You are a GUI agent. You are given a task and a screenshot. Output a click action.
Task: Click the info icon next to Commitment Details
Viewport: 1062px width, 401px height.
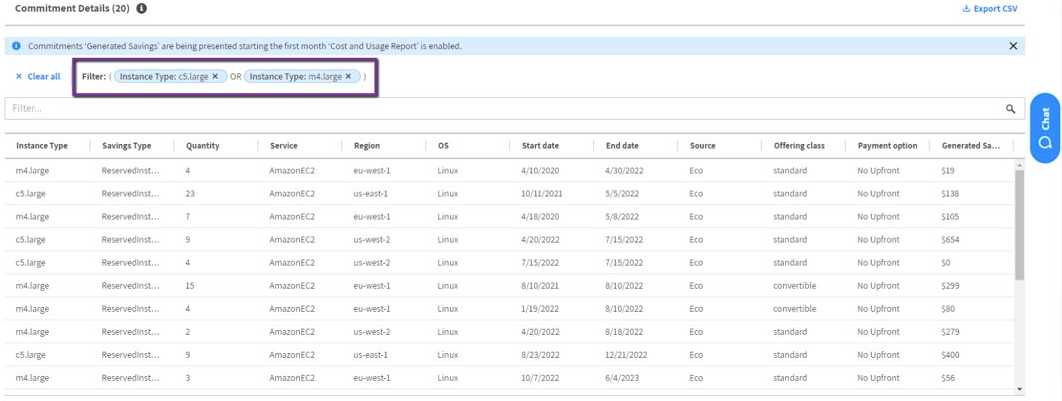141,9
